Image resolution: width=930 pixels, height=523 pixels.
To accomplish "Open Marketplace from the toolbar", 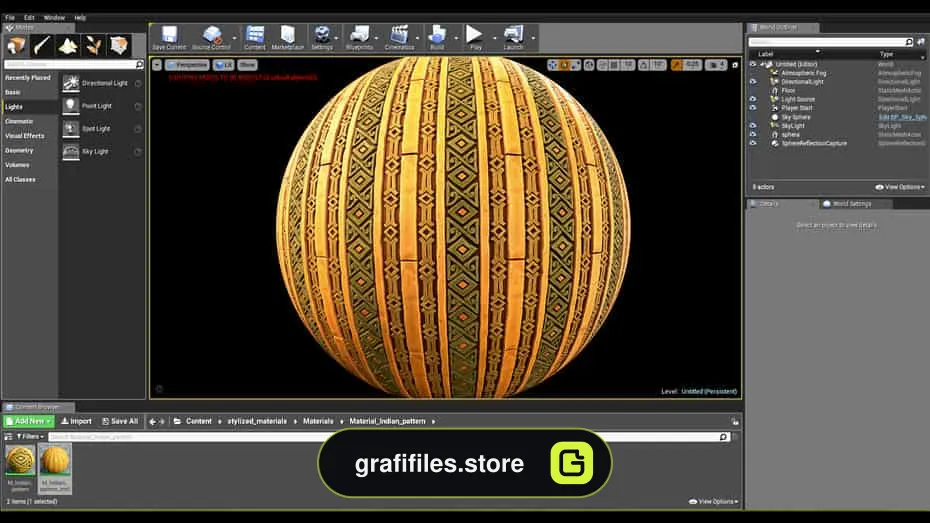I will point(288,37).
